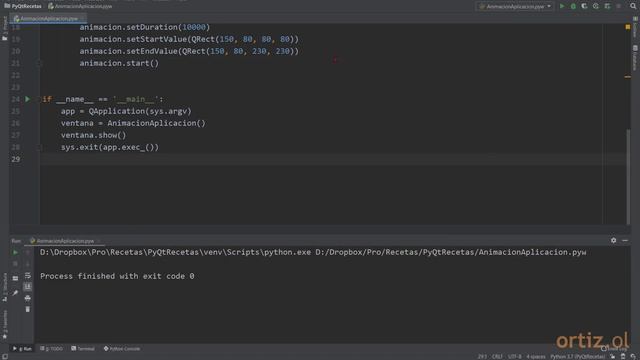
Task: Collapse the if __name__ block fold marker
Action: pos(40,99)
